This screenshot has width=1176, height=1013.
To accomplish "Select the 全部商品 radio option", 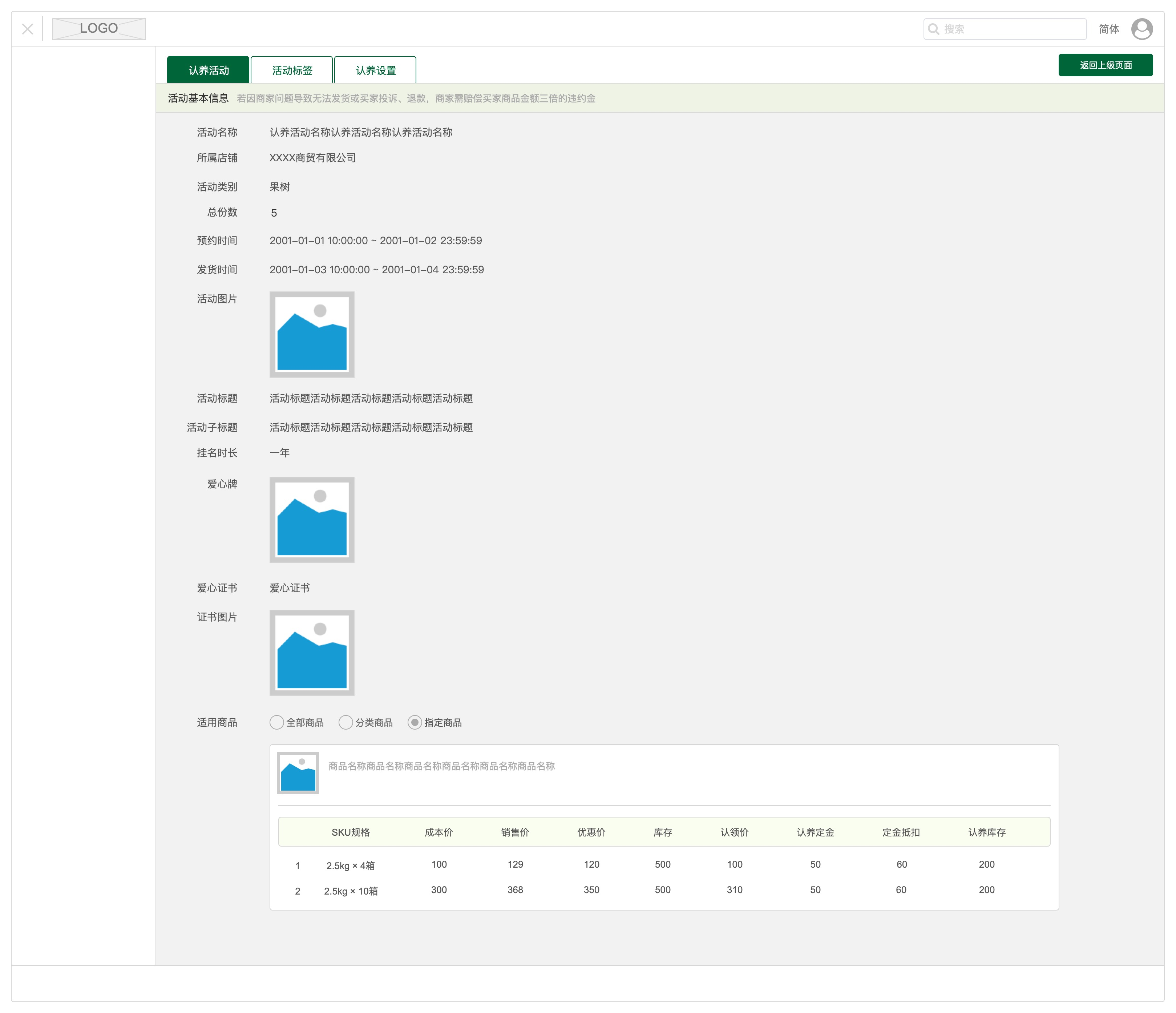I will (x=297, y=722).
